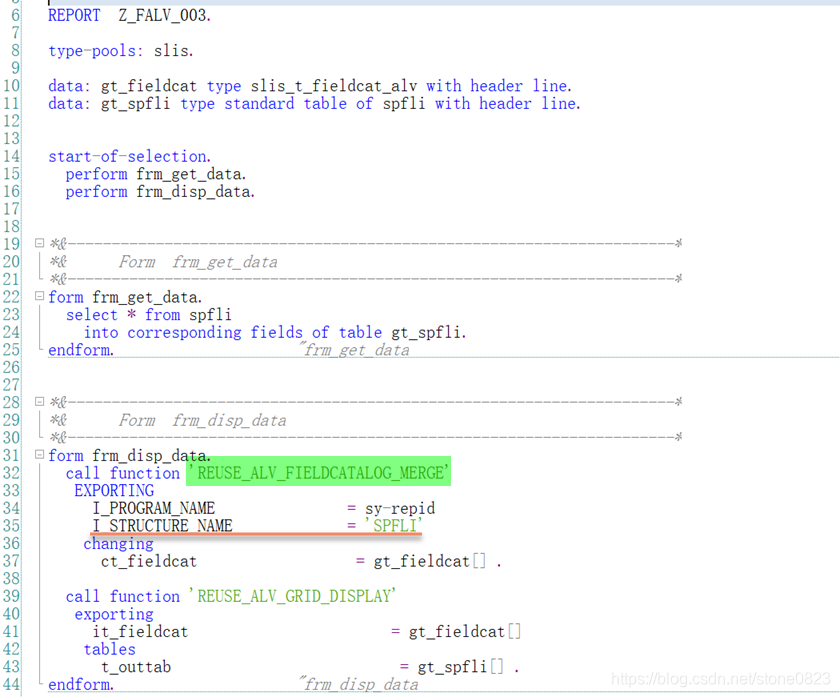Viewport: 840px width, 697px height.
Task: Click Z_FALV_003 program name
Action: tap(164, 15)
